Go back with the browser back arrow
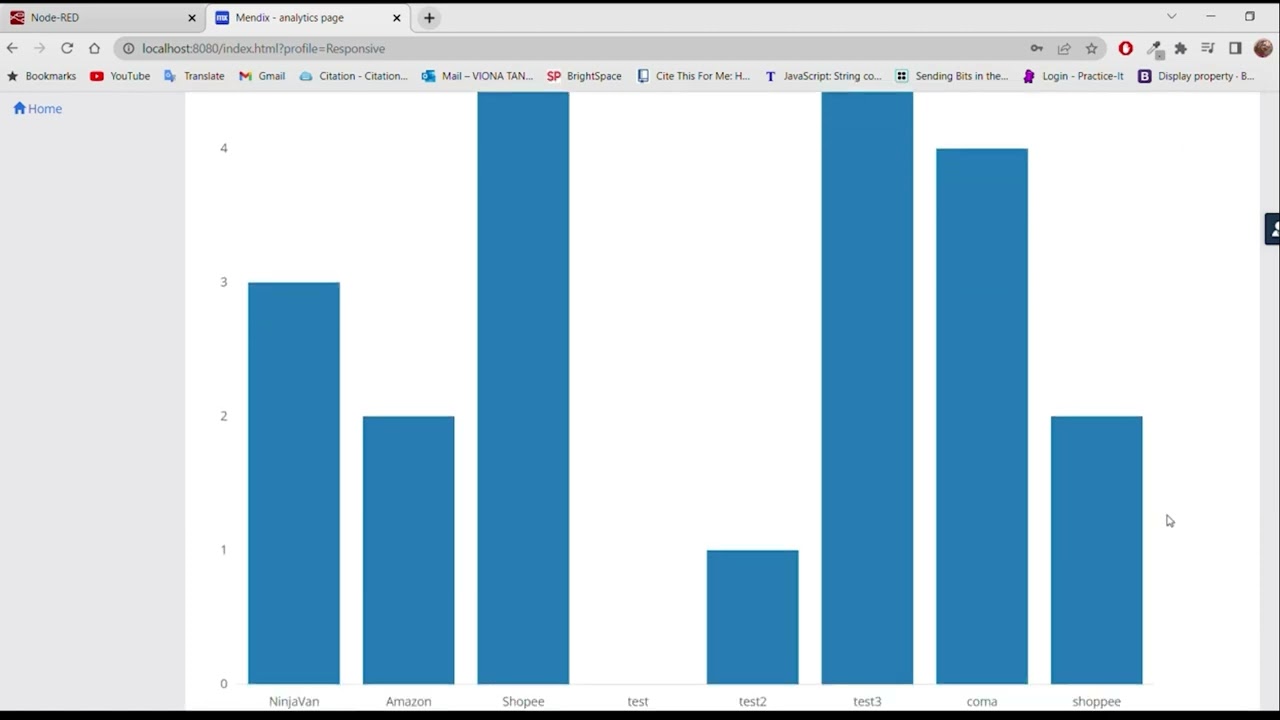The height and width of the screenshot is (720, 1280). point(12,48)
